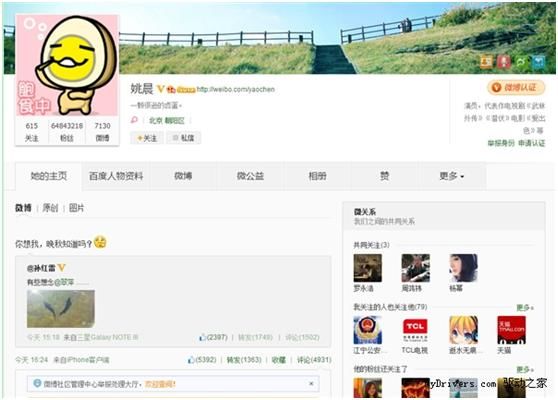Send a message with the 私信 button

point(183,138)
